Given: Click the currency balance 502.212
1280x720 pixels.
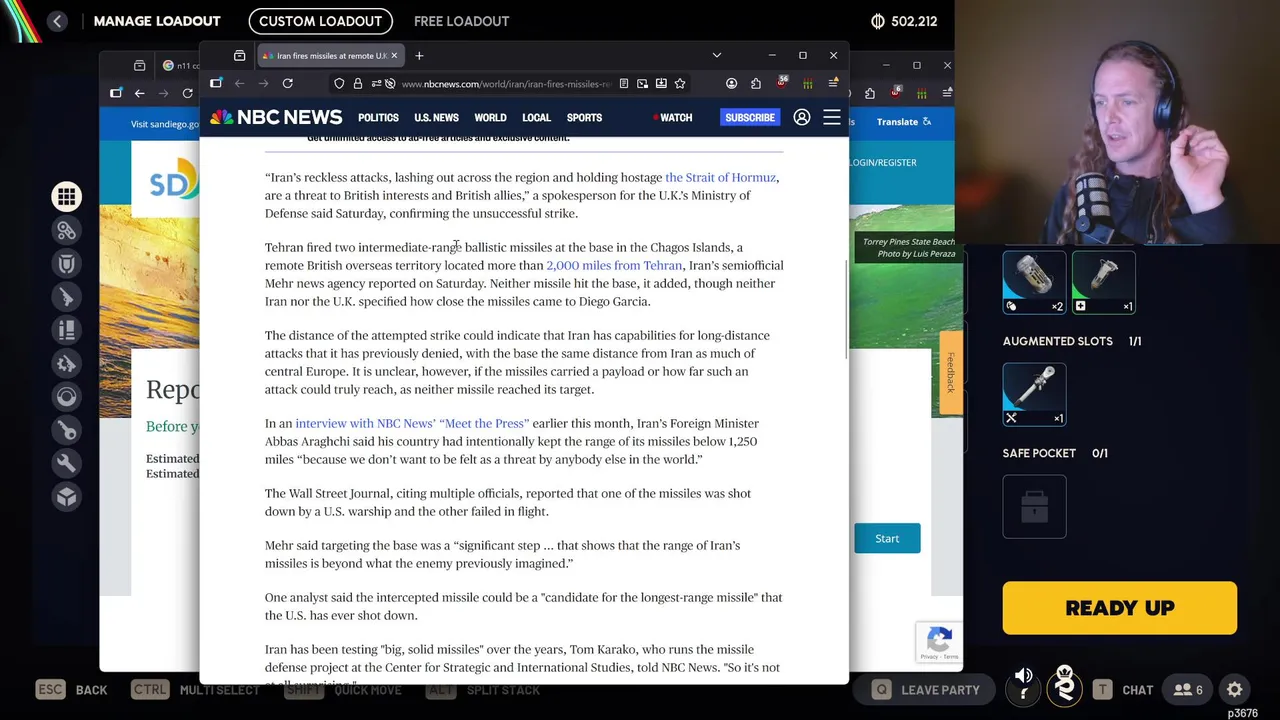Looking at the screenshot, I should (904, 21).
